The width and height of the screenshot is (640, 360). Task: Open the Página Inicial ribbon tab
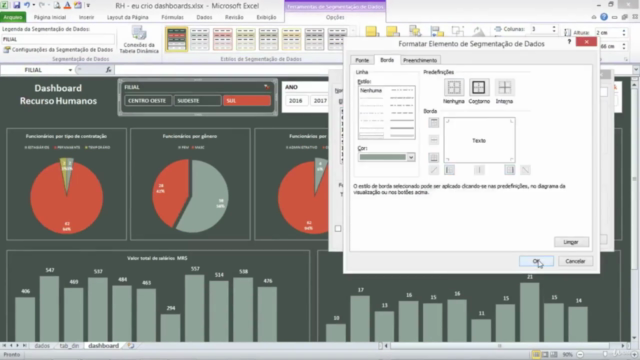click(50, 17)
